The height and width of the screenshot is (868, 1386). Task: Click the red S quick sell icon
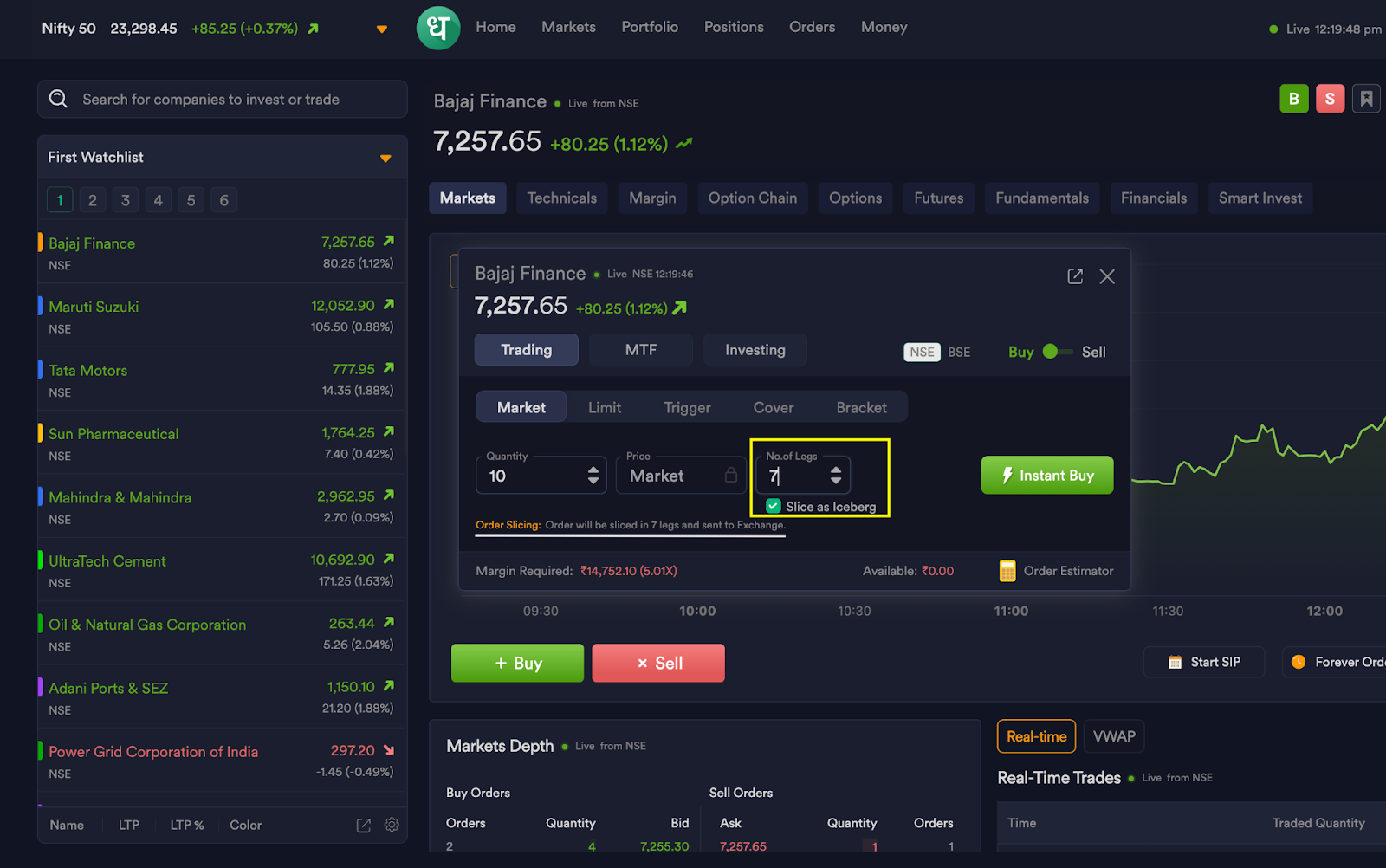pos(1330,99)
